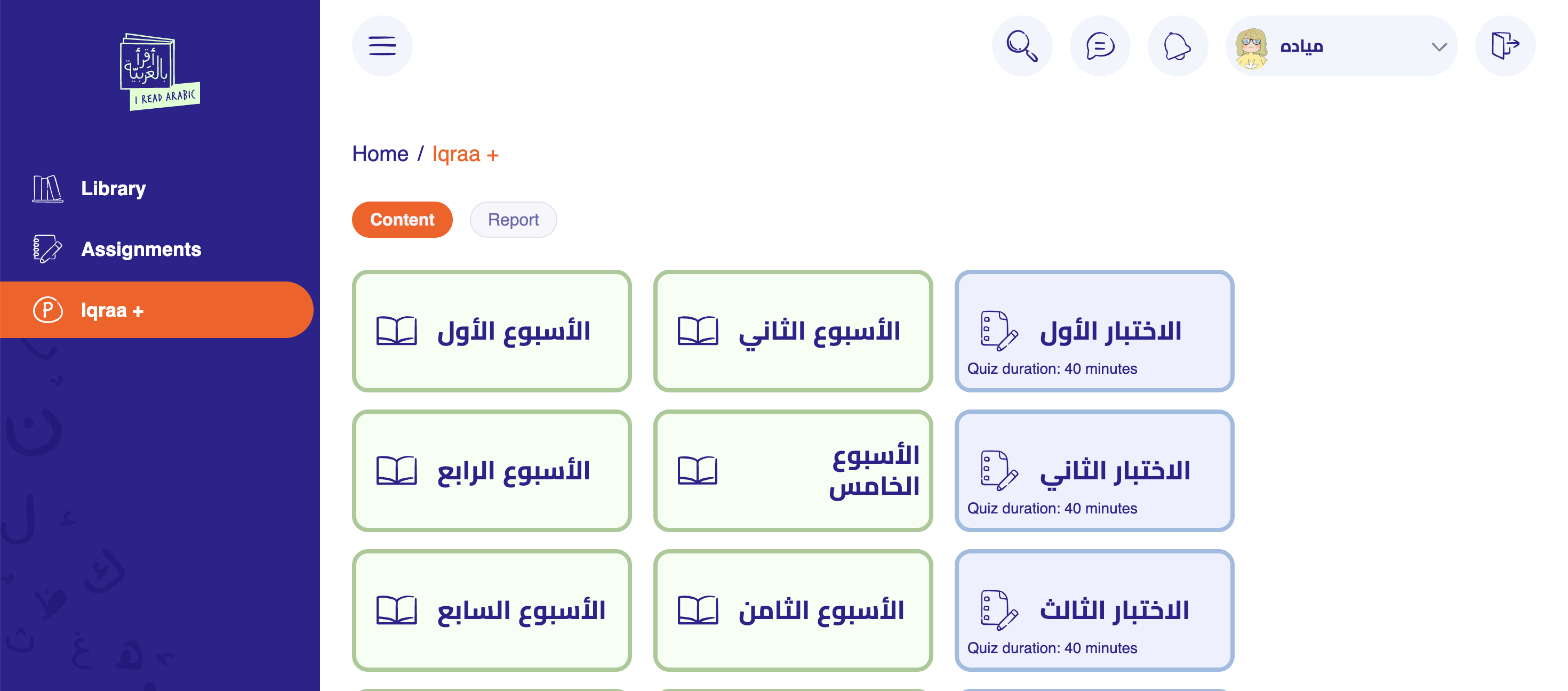Open the الأسبوع الثاني week card
1568x691 pixels.
click(793, 331)
